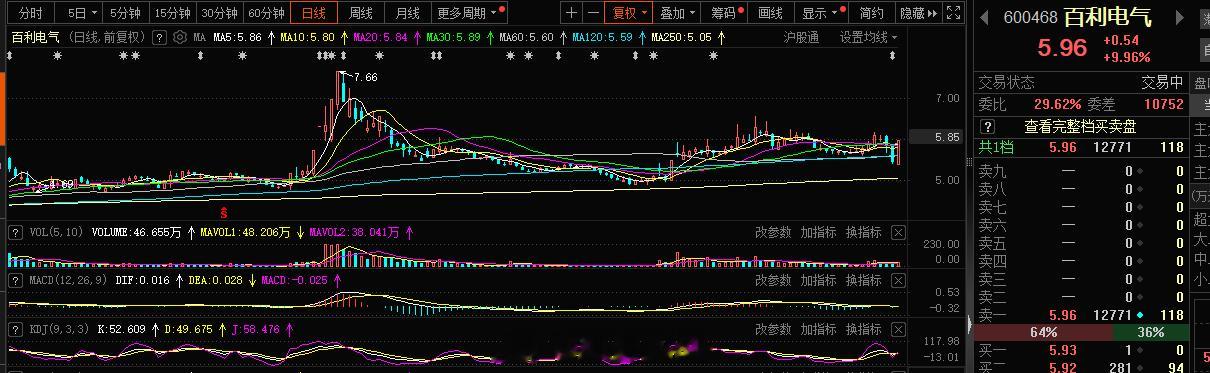
Task: Open help icon beside 百利电气 chart title
Action: [x=159, y=37]
